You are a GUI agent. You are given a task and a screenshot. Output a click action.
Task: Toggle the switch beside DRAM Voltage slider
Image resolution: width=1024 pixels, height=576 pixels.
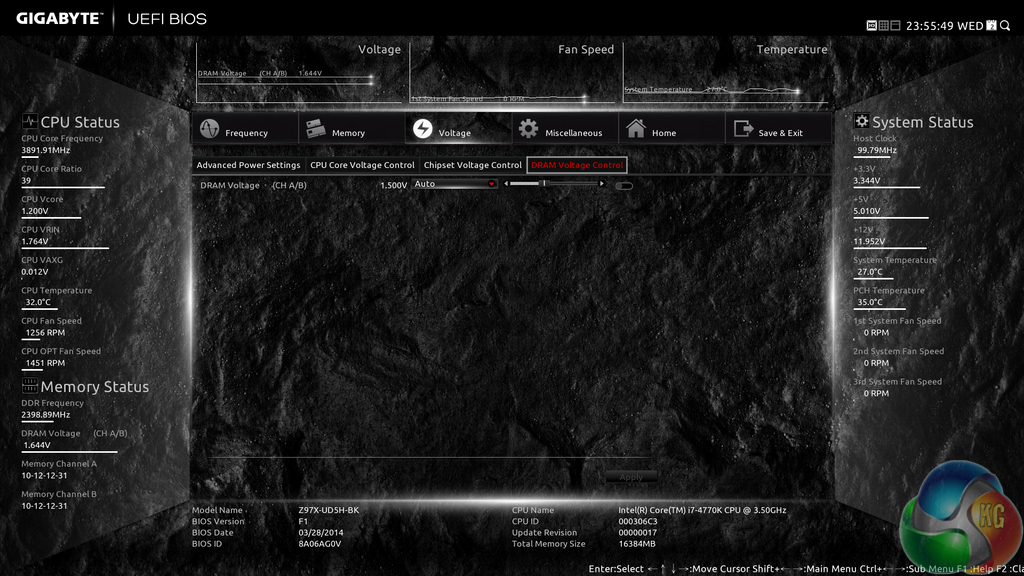(624, 186)
